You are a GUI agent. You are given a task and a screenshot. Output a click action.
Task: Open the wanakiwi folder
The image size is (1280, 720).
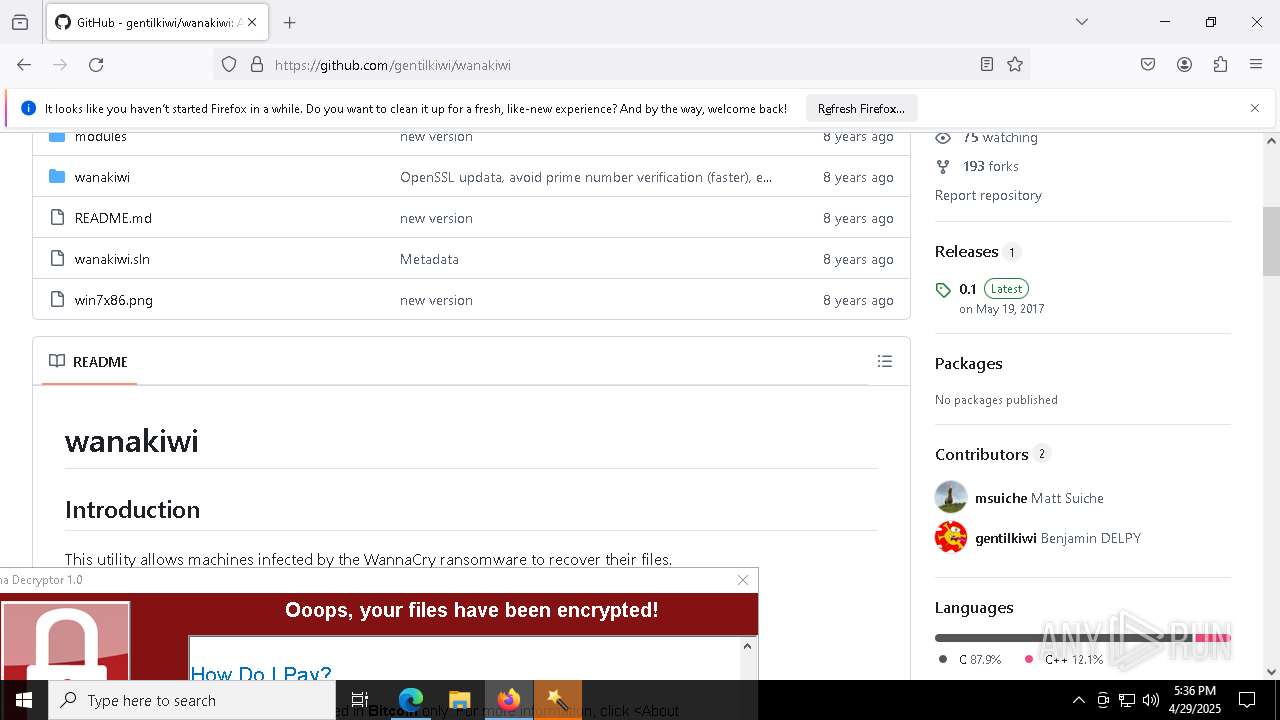[102, 177]
